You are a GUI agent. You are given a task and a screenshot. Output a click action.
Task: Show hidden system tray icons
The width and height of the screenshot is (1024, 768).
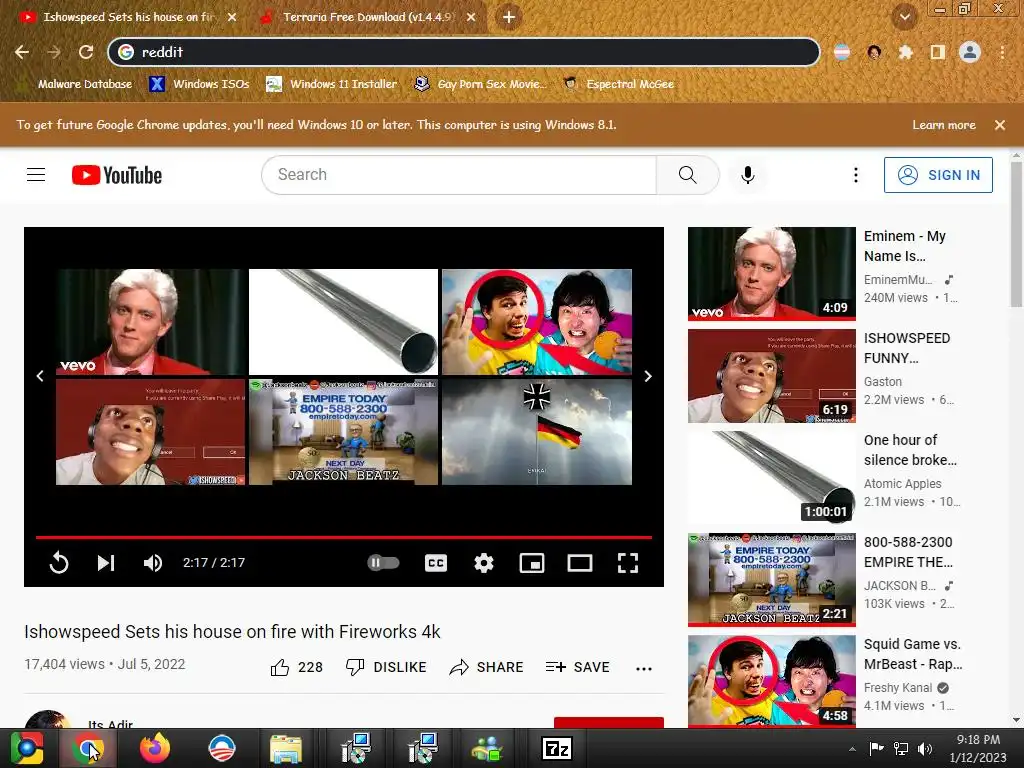click(x=852, y=749)
